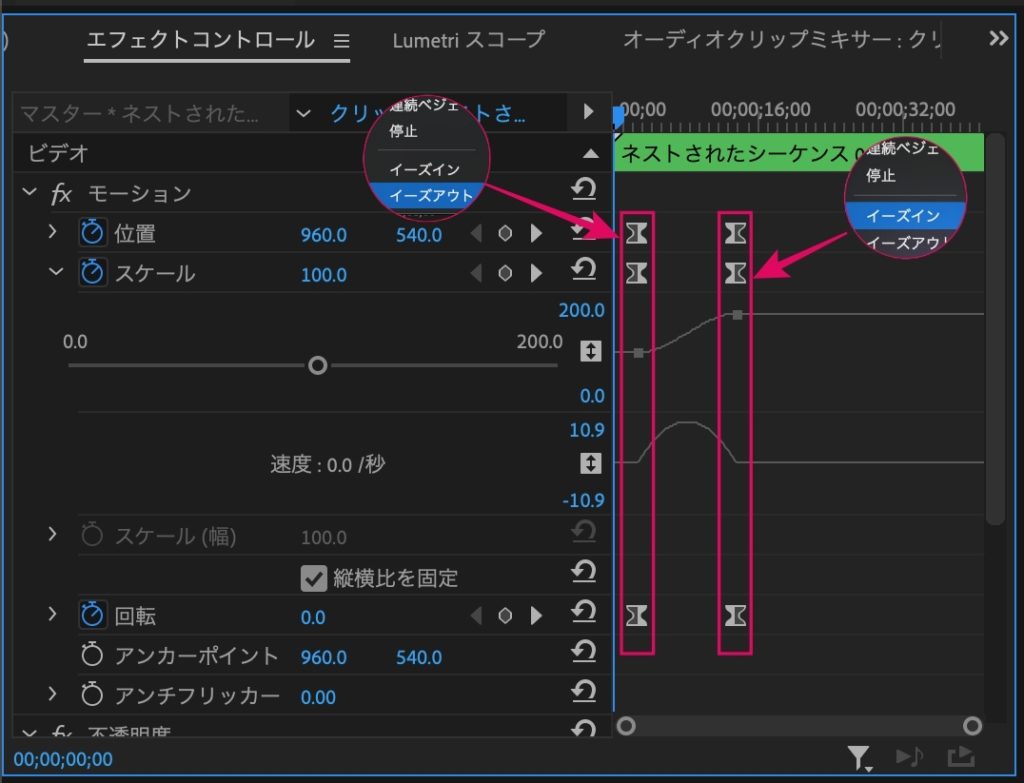Collapse the モーション effect group
1024x783 pixels.
pos(29,192)
